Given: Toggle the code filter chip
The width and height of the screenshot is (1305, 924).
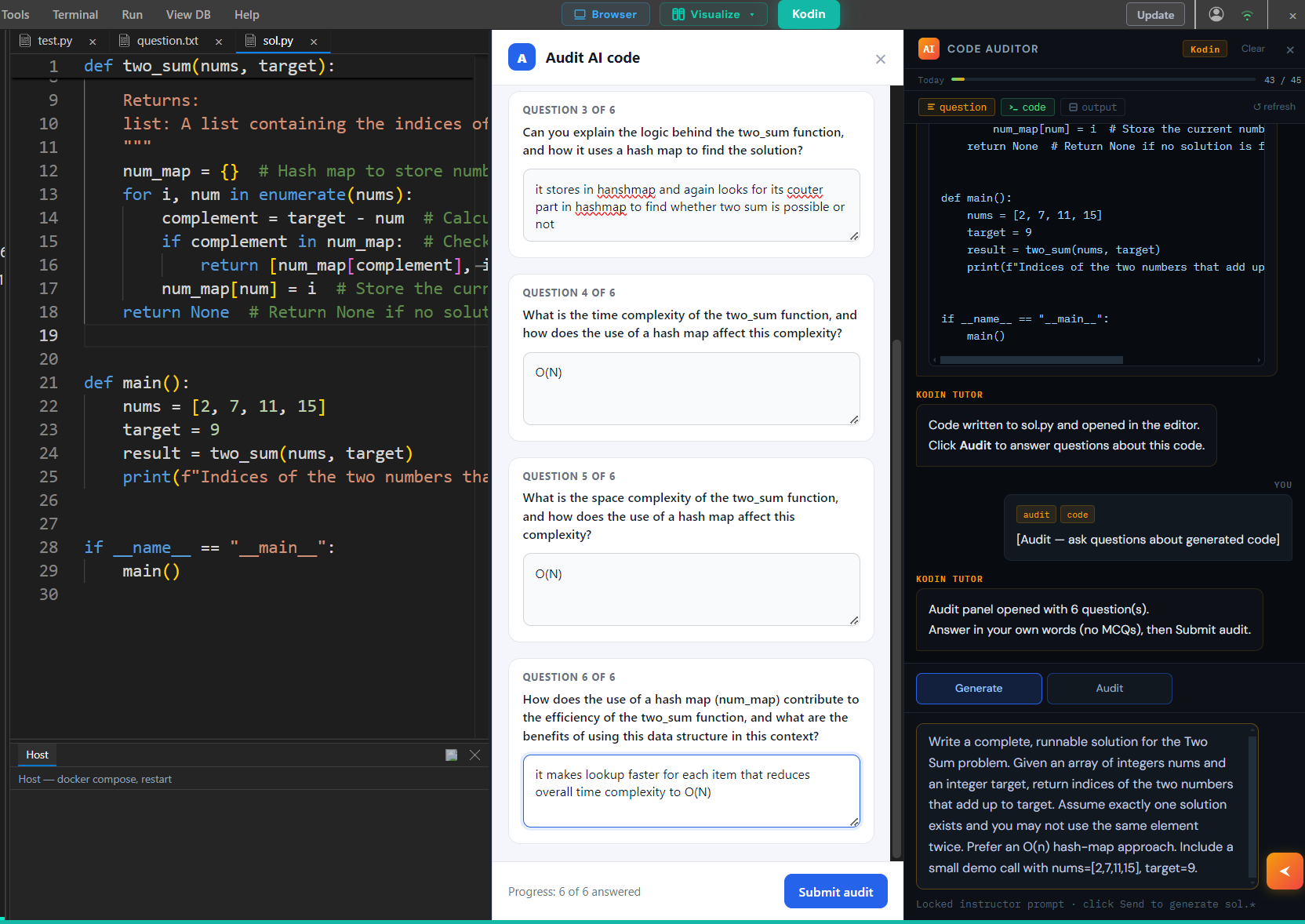Looking at the screenshot, I should click(x=1027, y=107).
